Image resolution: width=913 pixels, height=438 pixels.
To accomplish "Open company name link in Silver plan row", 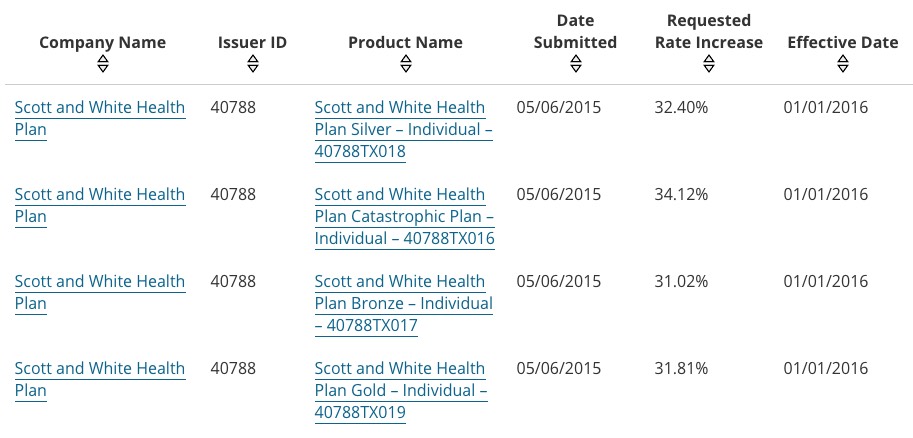I will (99, 118).
